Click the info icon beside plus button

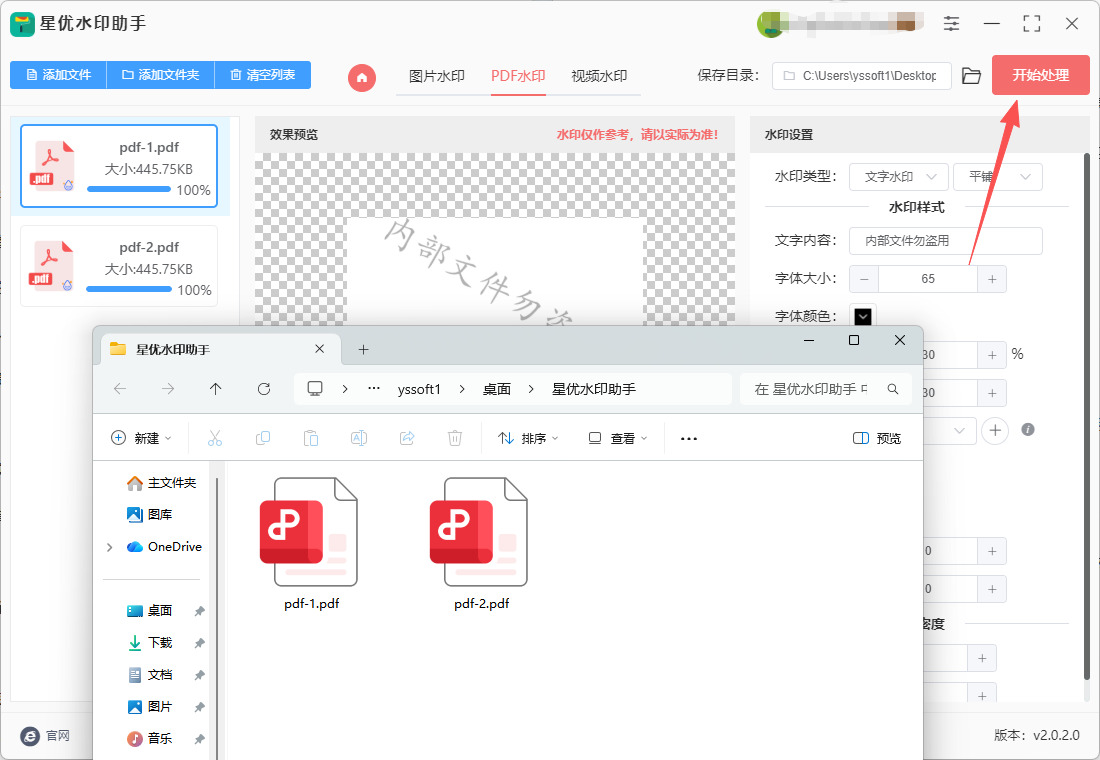(x=1027, y=430)
